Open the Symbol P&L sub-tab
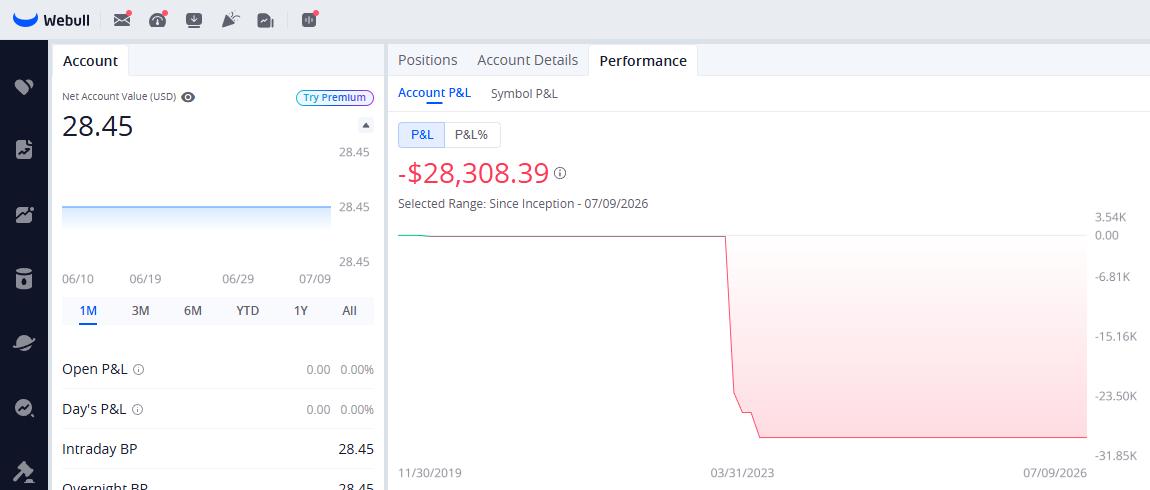Screen dimensions: 1150x490 [x=524, y=93]
